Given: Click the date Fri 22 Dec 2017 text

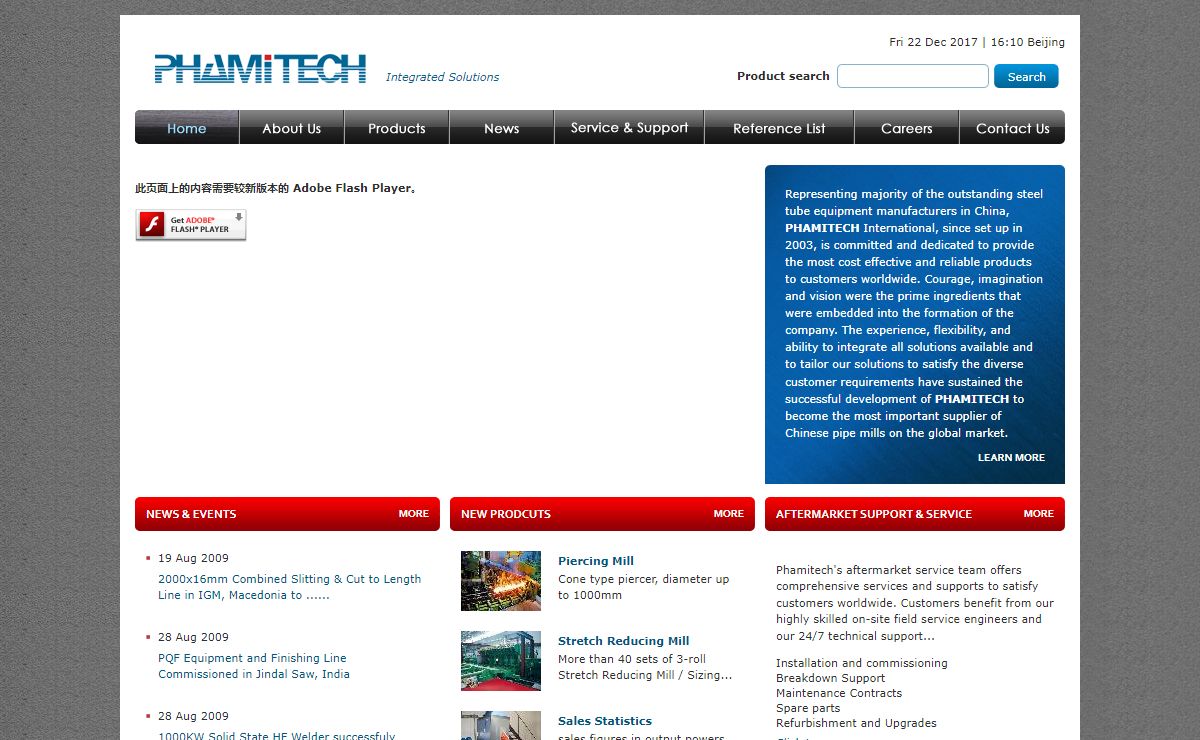Looking at the screenshot, I should 933,42.
